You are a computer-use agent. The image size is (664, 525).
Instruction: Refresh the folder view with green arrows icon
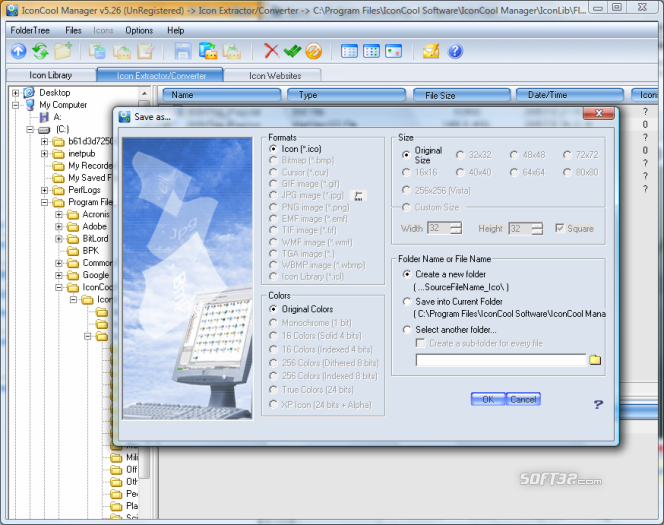pyautogui.click(x=41, y=51)
